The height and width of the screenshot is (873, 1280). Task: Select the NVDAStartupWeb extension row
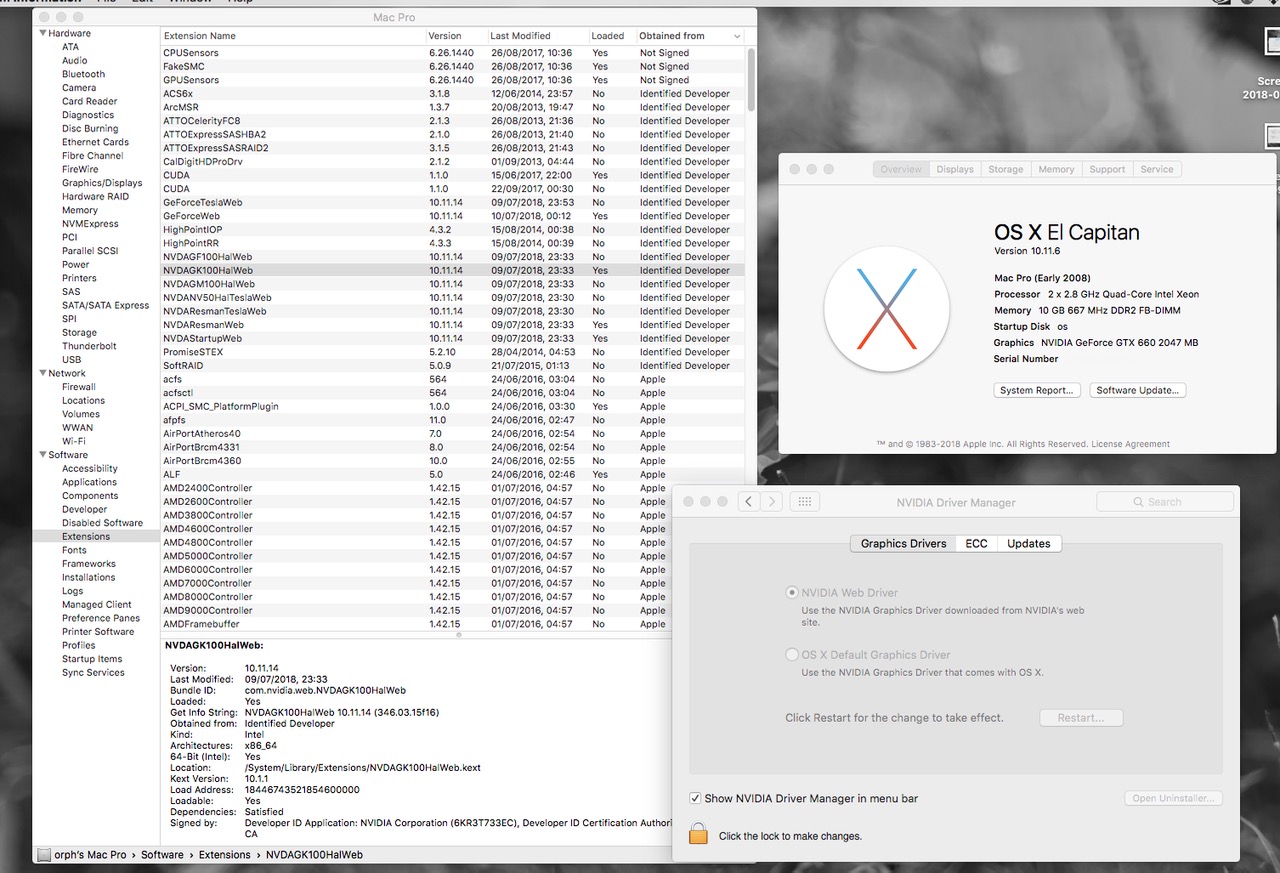[453, 338]
